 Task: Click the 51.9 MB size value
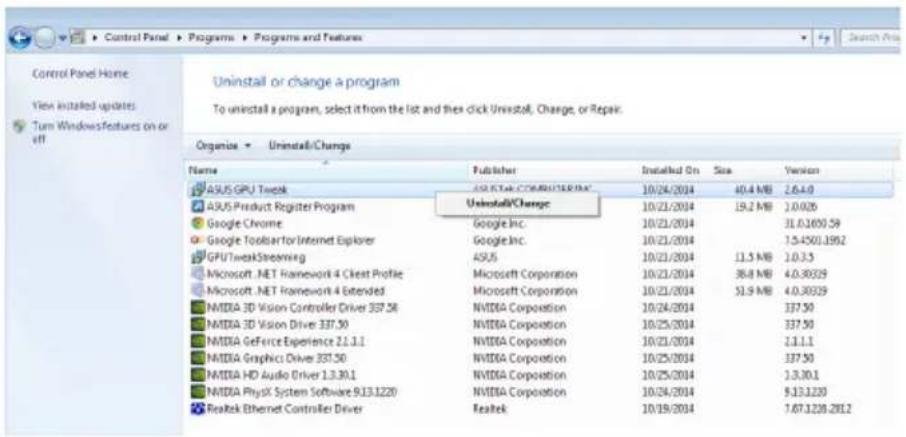pyautogui.click(x=753, y=291)
